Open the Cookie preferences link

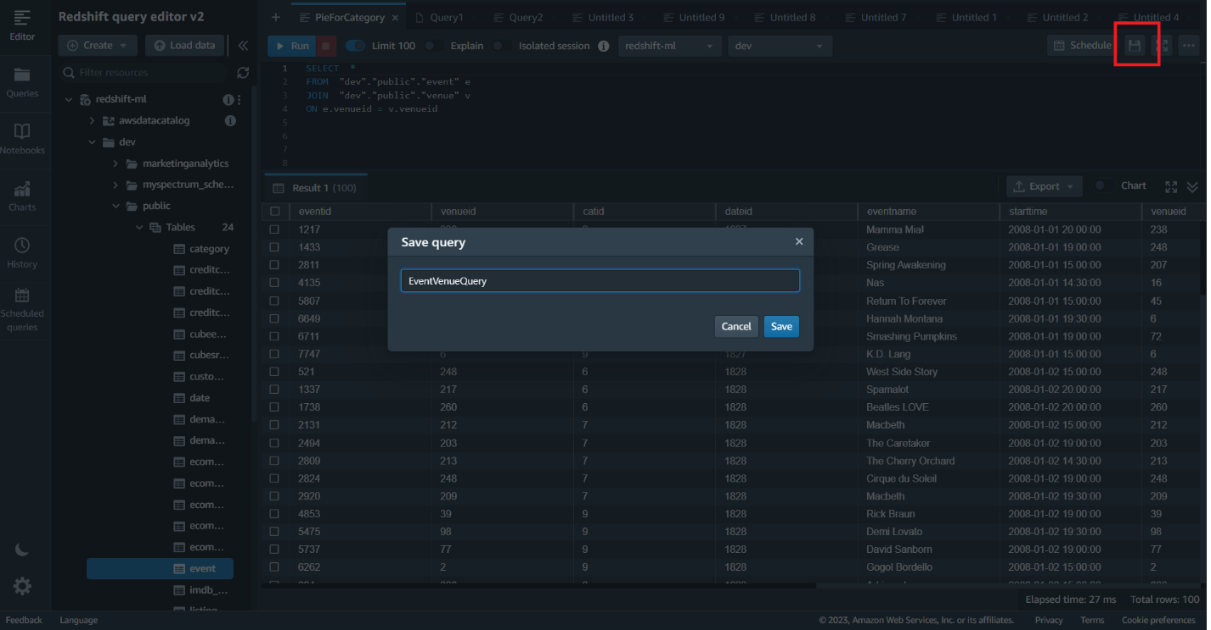coord(1159,620)
